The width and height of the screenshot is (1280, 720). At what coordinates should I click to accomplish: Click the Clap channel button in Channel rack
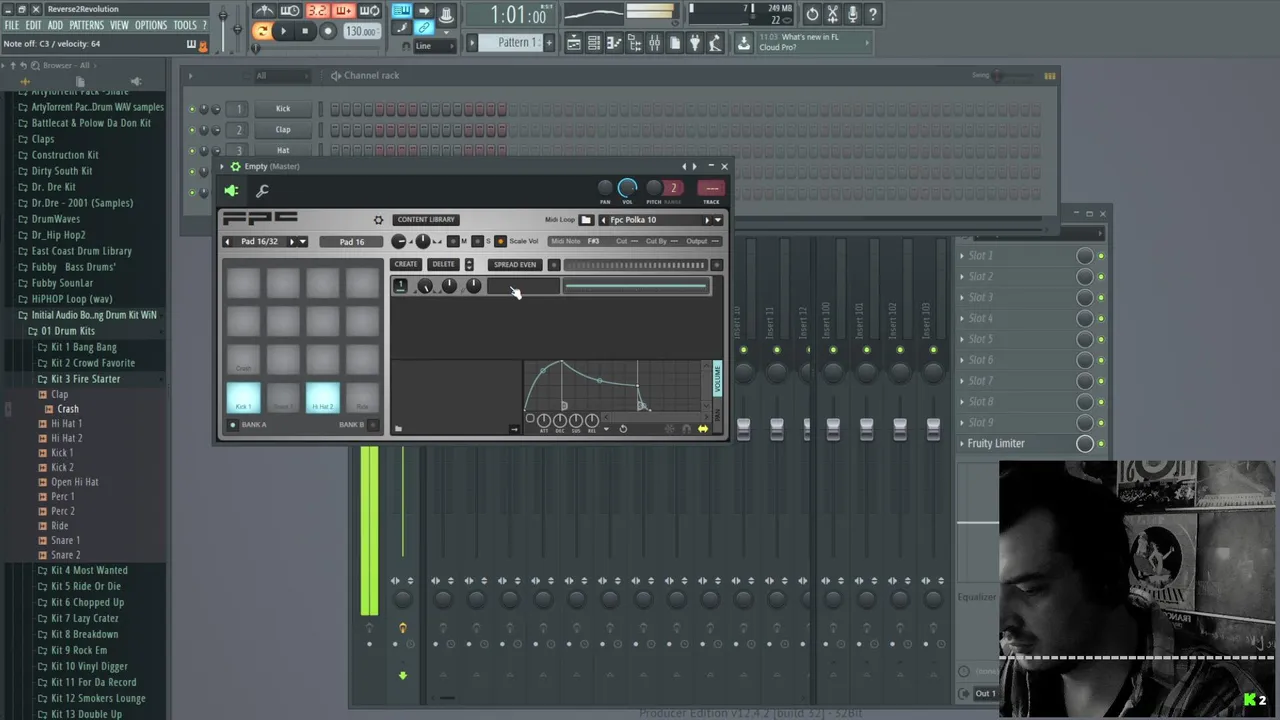(x=283, y=130)
